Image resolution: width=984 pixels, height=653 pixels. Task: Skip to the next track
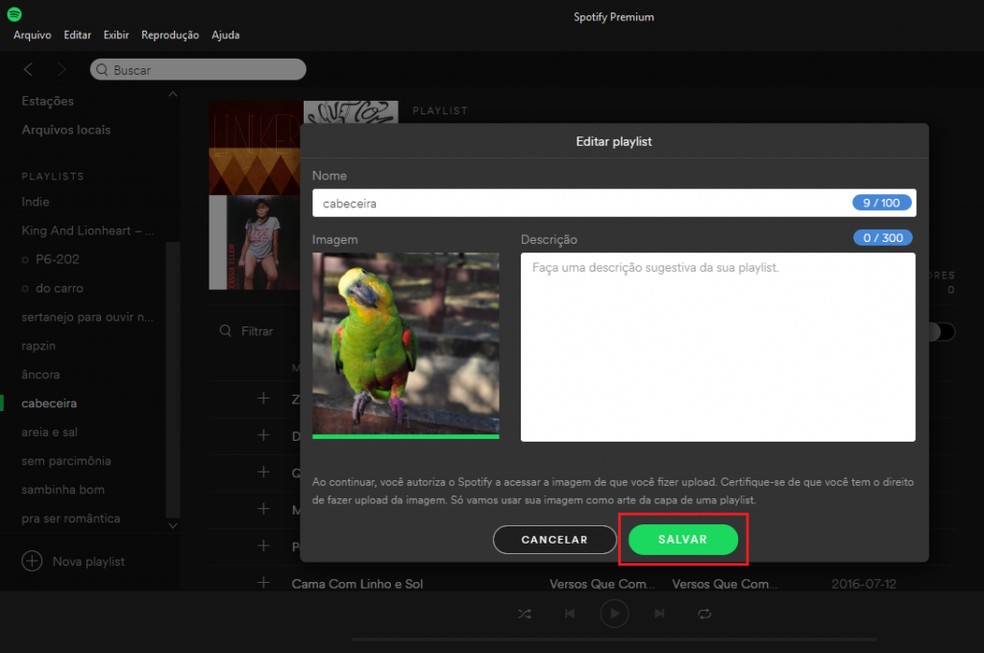coord(659,613)
